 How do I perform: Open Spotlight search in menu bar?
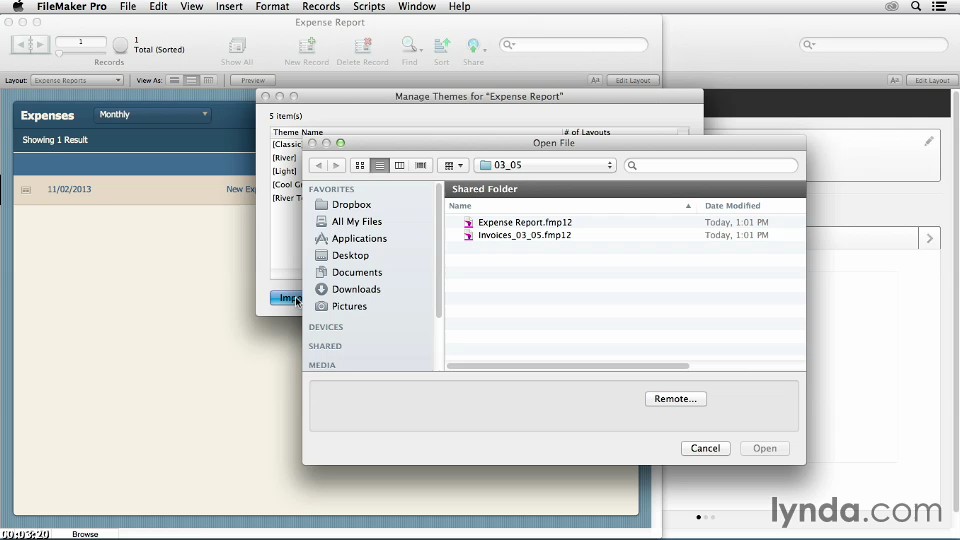click(916, 6)
